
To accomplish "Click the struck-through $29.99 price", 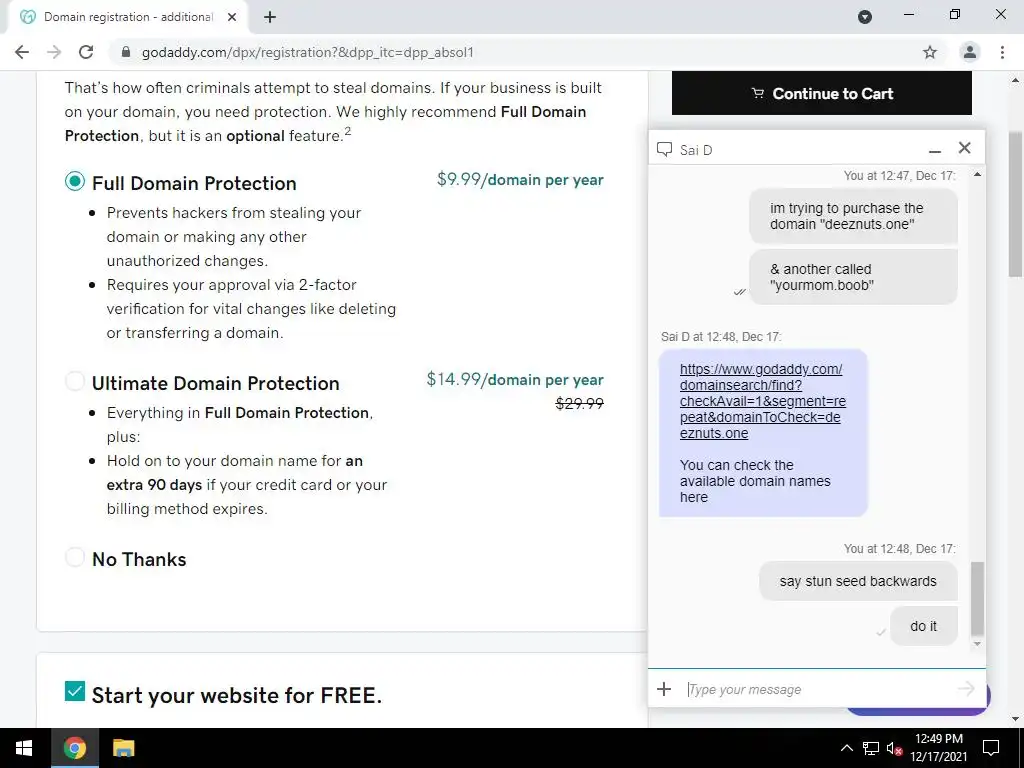I will point(579,404).
